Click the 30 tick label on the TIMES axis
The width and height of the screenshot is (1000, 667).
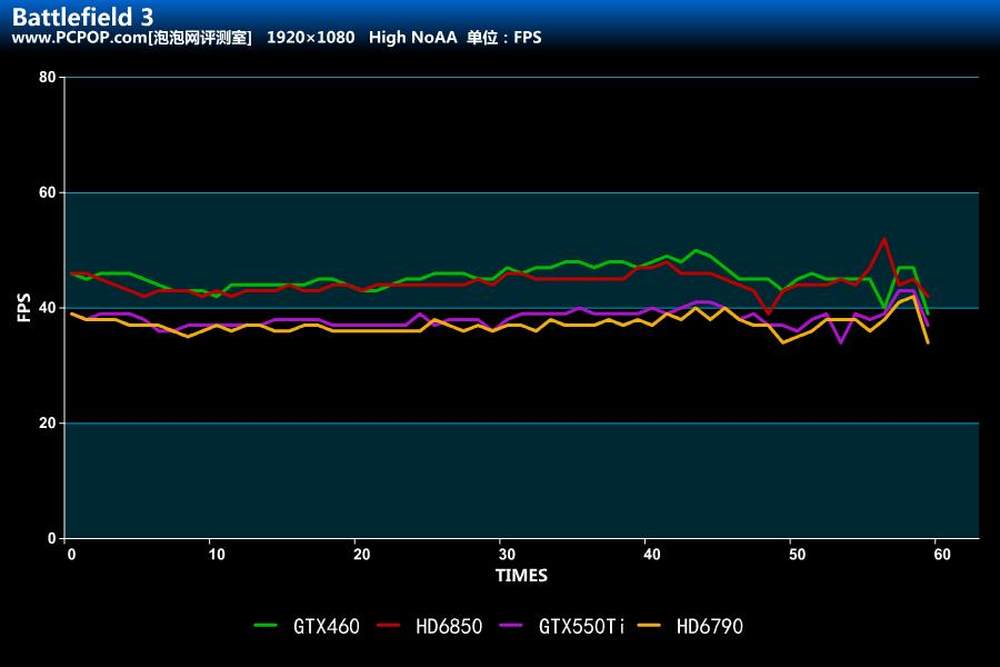click(507, 554)
